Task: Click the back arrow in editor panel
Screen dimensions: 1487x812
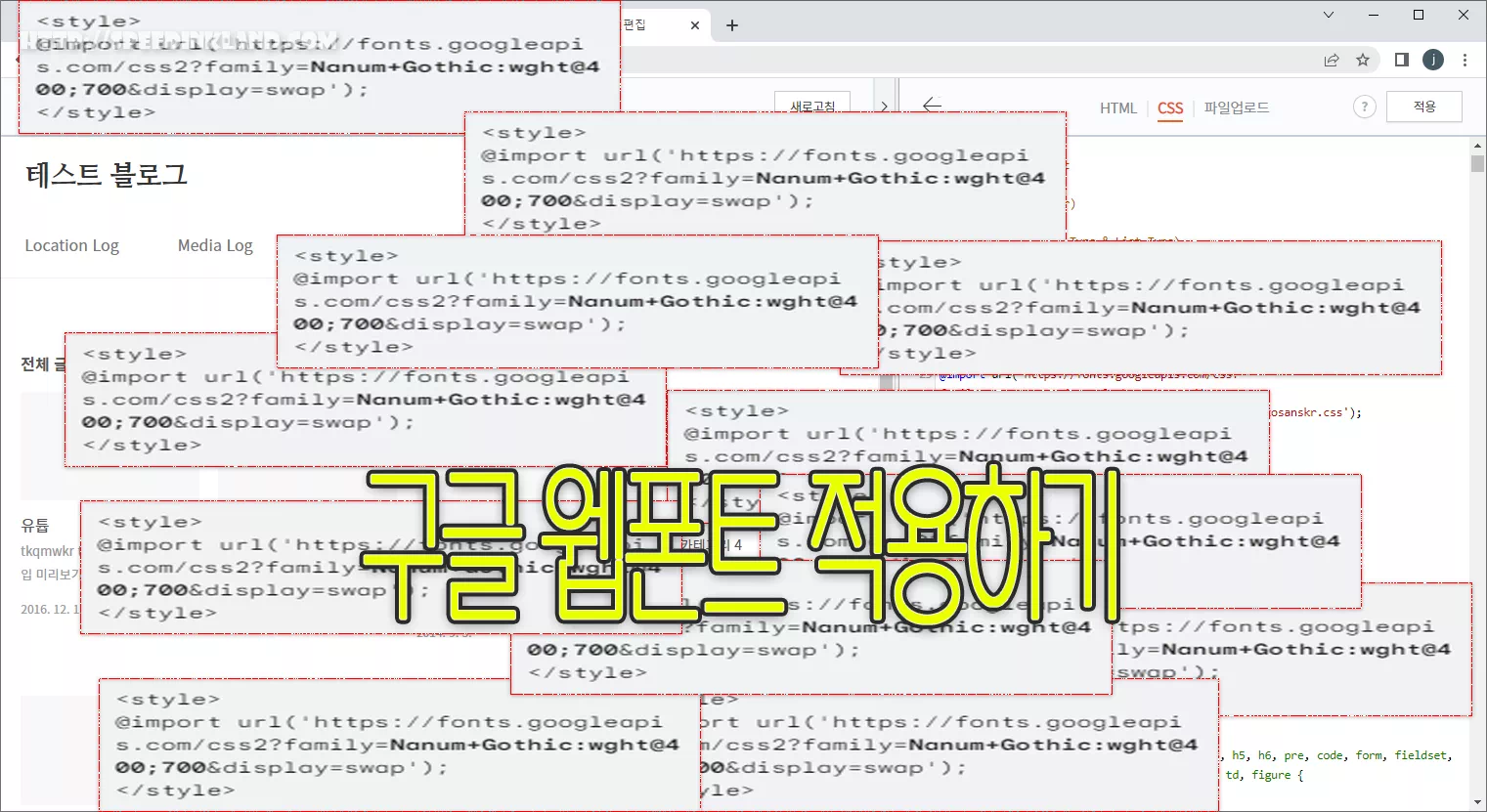Action: tap(932, 105)
